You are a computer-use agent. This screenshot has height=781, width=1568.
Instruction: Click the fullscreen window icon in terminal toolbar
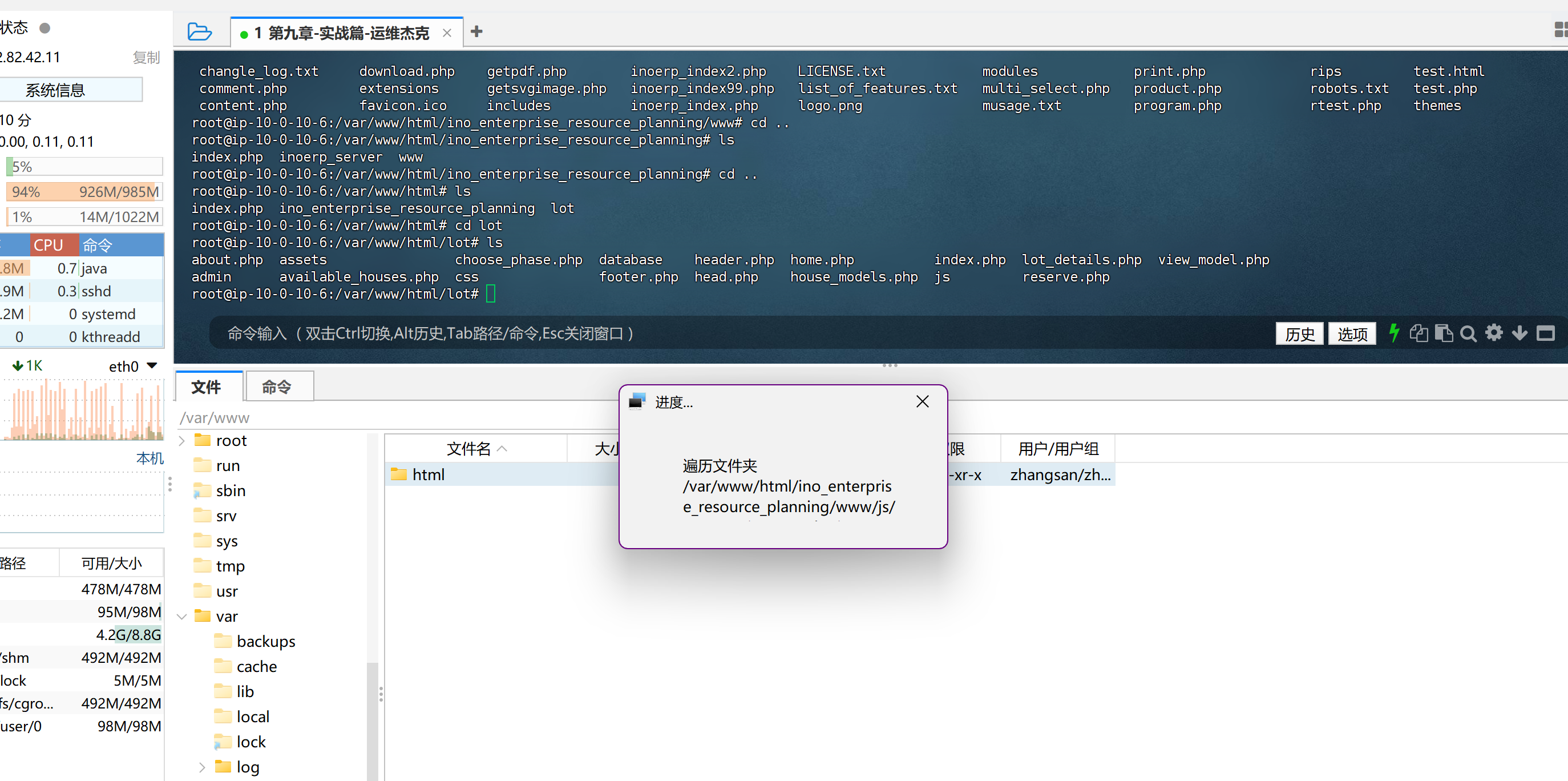click(1546, 333)
